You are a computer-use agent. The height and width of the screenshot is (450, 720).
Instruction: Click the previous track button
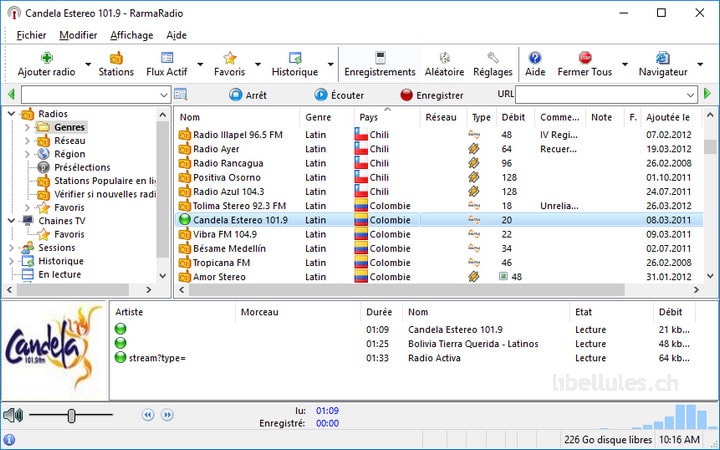click(x=148, y=415)
